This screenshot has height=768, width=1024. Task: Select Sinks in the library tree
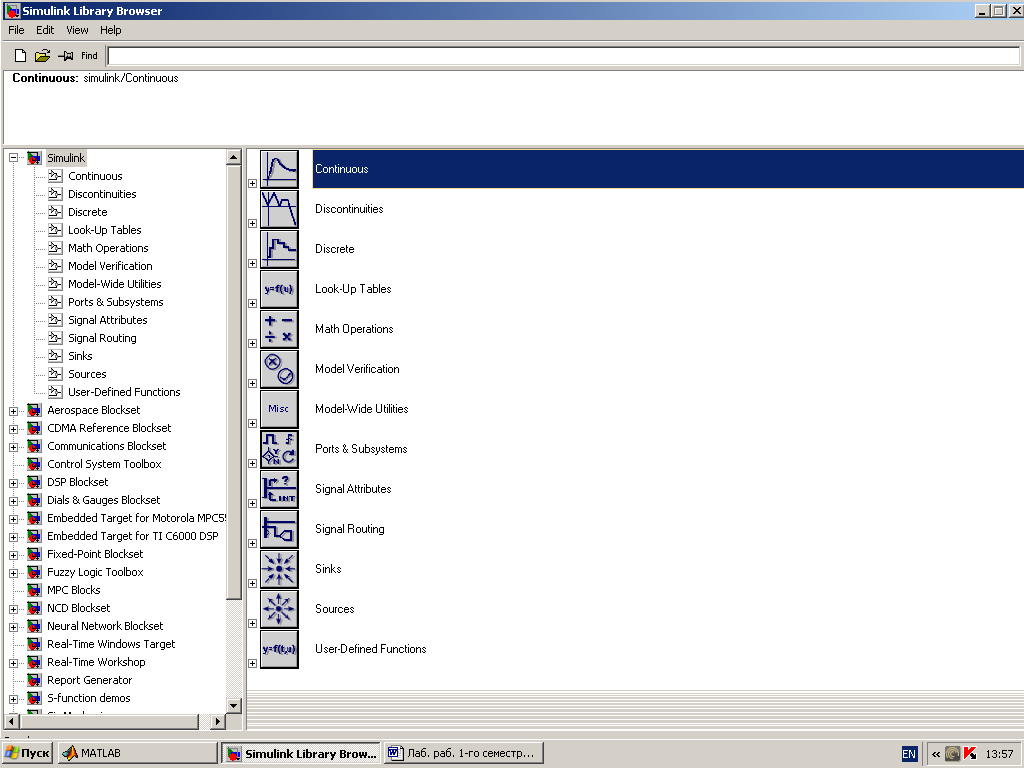[x=80, y=356]
